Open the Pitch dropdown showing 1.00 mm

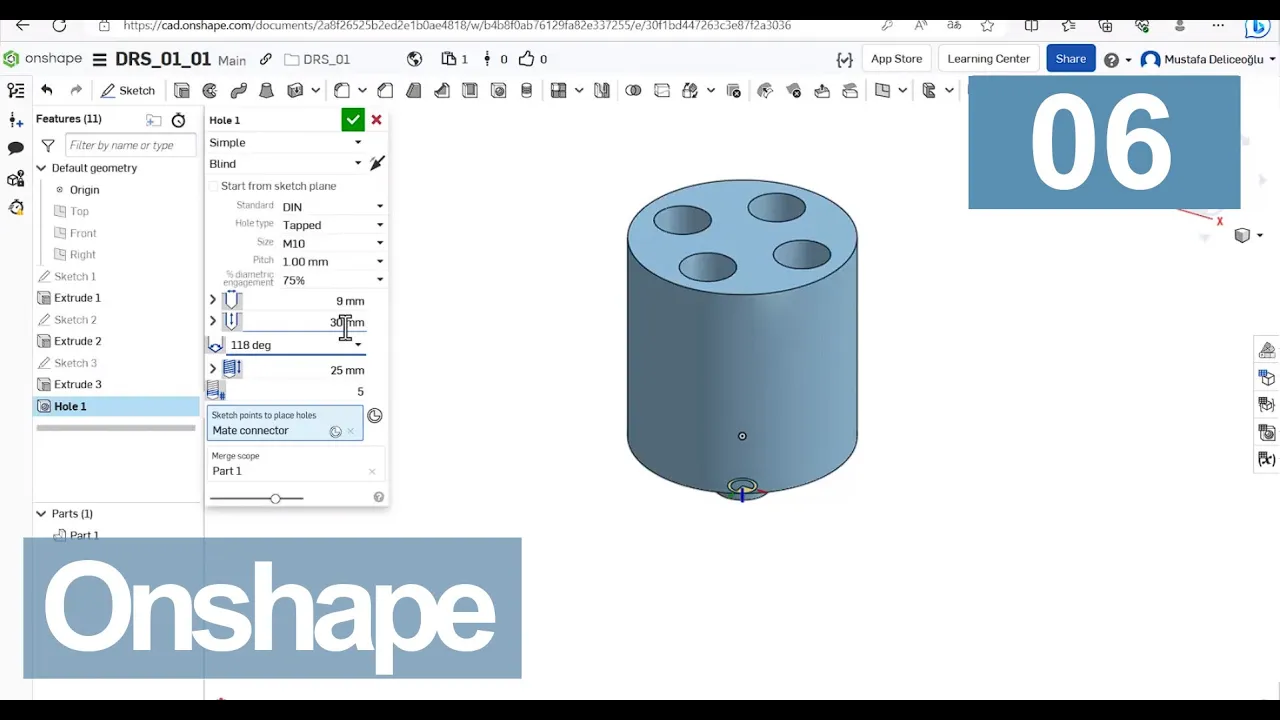point(332,262)
